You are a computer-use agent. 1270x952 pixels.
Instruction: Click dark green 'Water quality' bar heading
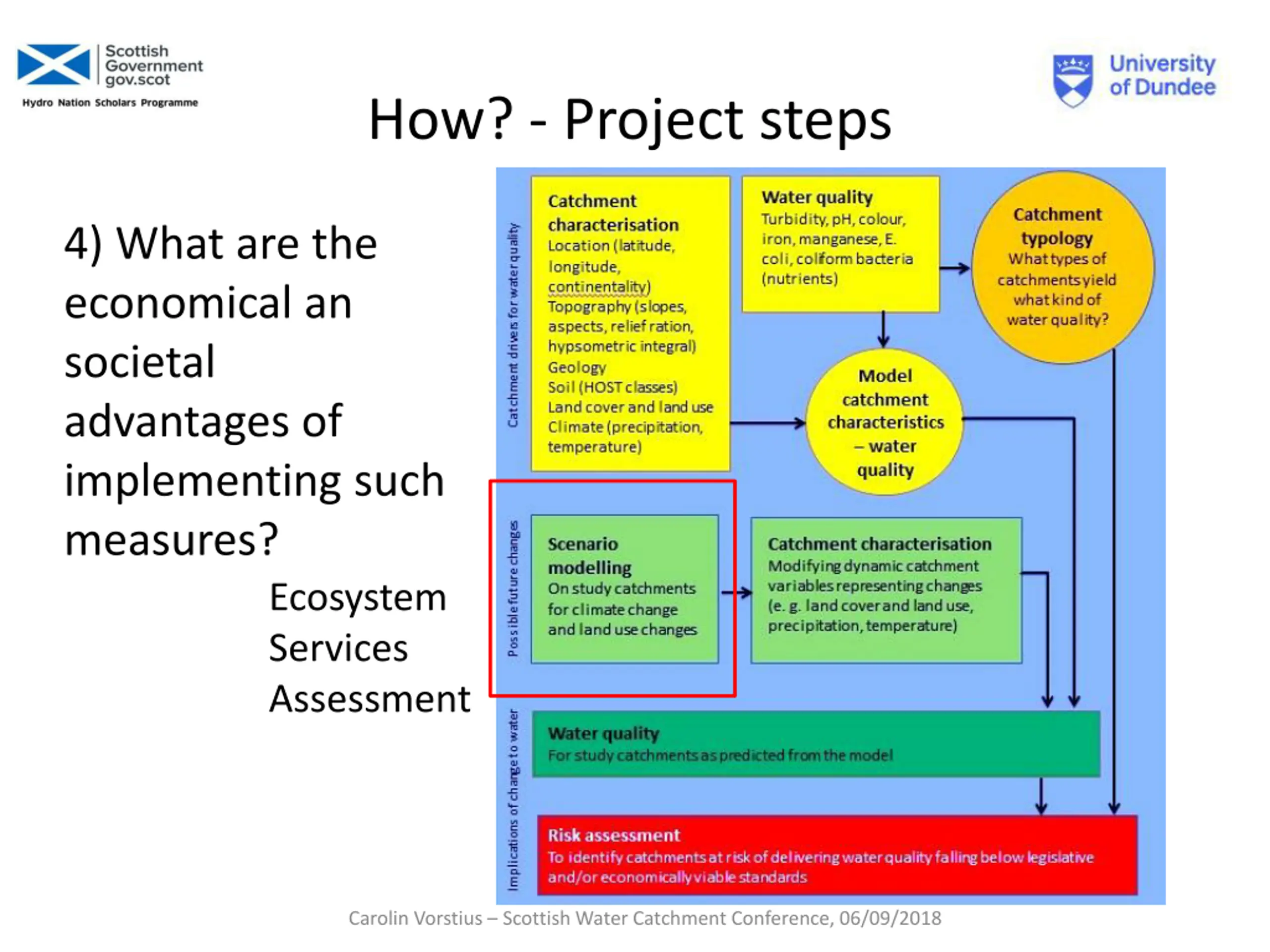click(603, 733)
